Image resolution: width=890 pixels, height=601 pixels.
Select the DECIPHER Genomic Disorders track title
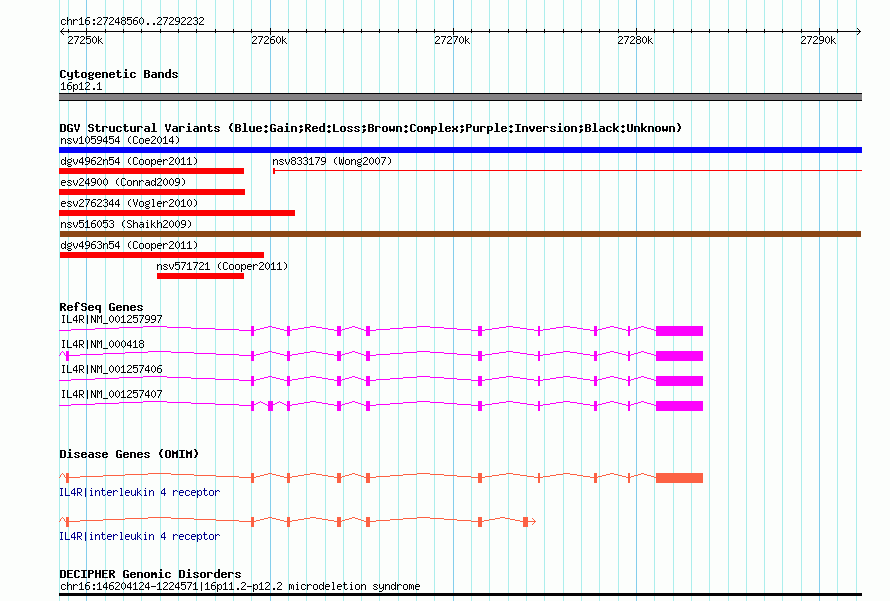[x=150, y=574]
